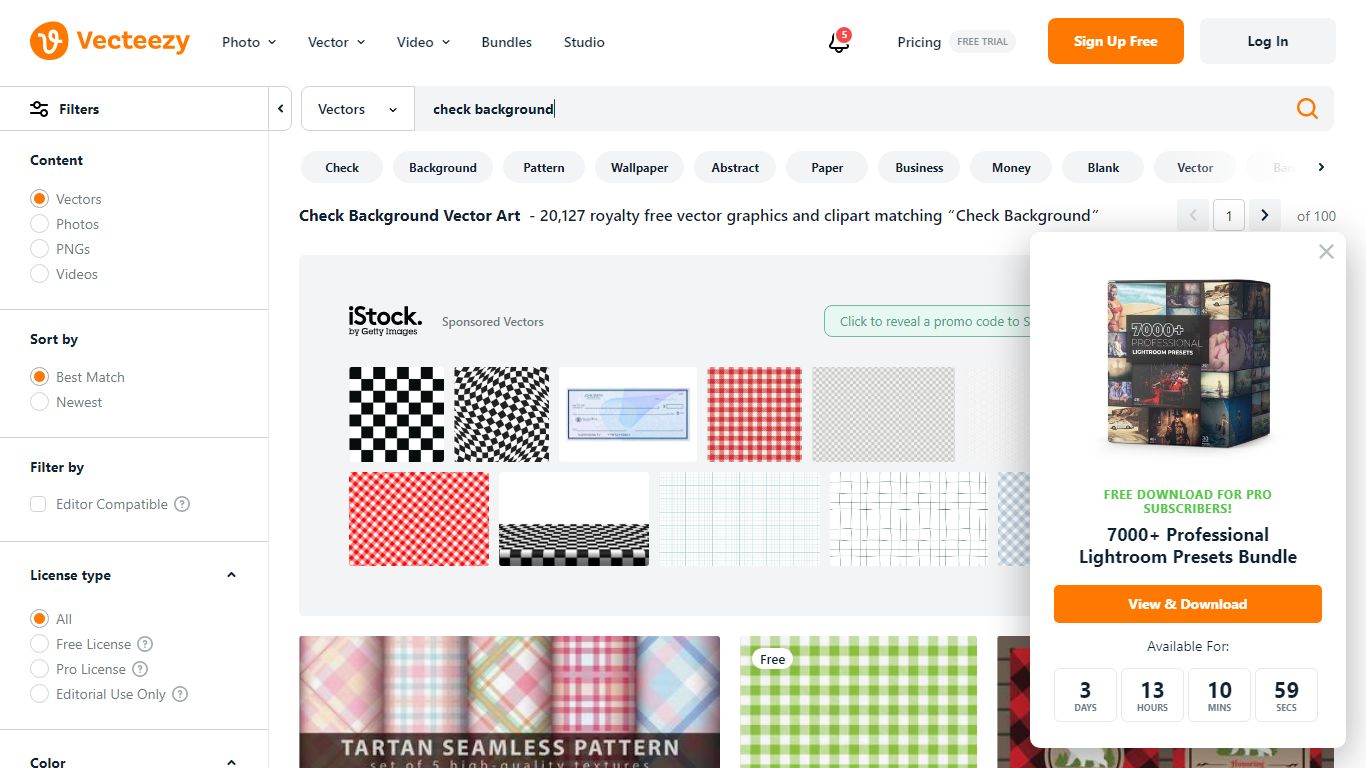Select the Photos content radio
Screen dimensions: 1366x768
coord(39,224)
